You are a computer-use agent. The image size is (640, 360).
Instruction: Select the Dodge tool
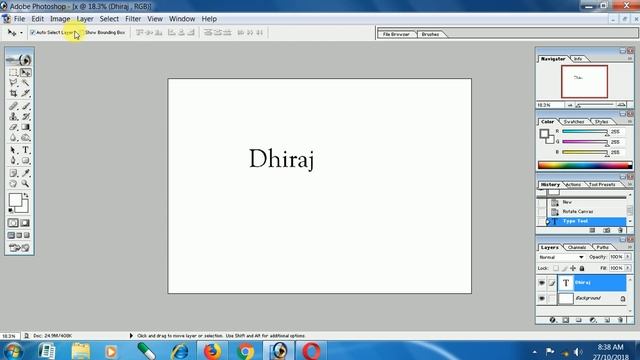[x=26, y=138]
